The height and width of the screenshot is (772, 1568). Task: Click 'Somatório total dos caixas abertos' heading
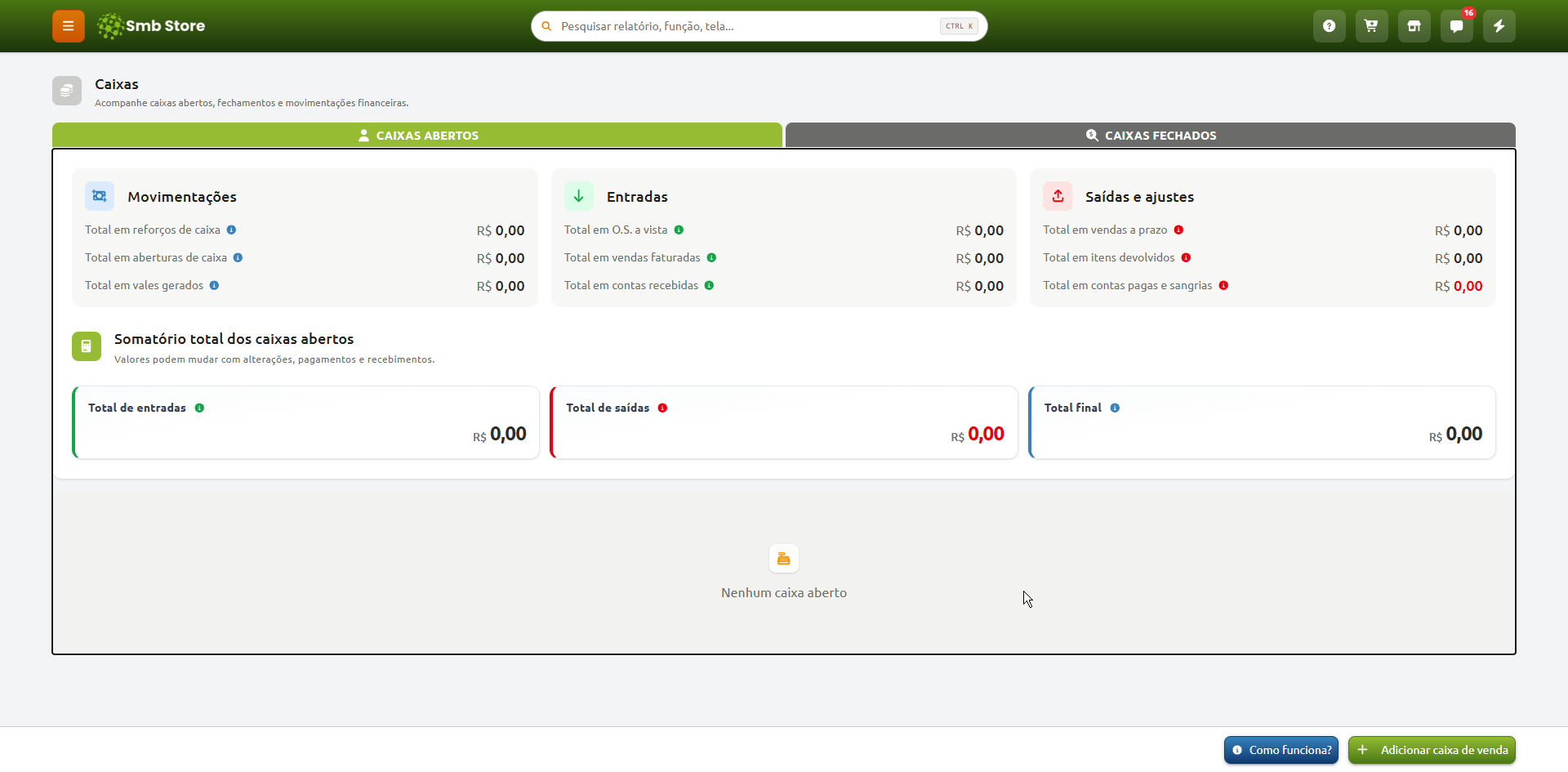tap(234, 339)
